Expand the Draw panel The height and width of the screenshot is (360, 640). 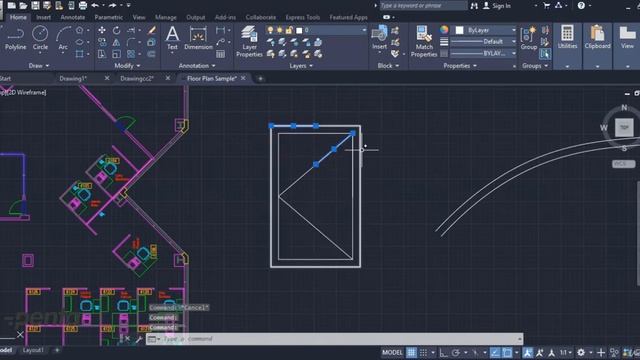39,65
